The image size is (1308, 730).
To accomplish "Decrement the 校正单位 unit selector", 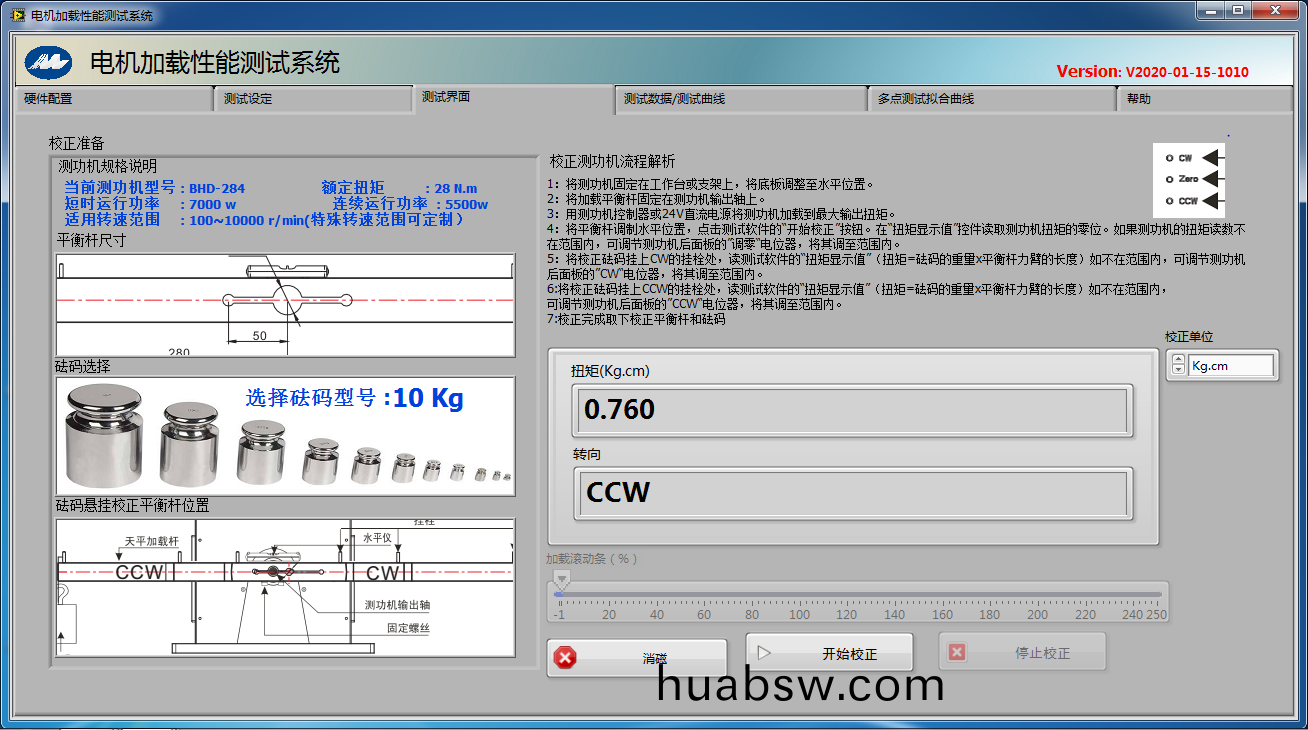I will click(1178, 370).
